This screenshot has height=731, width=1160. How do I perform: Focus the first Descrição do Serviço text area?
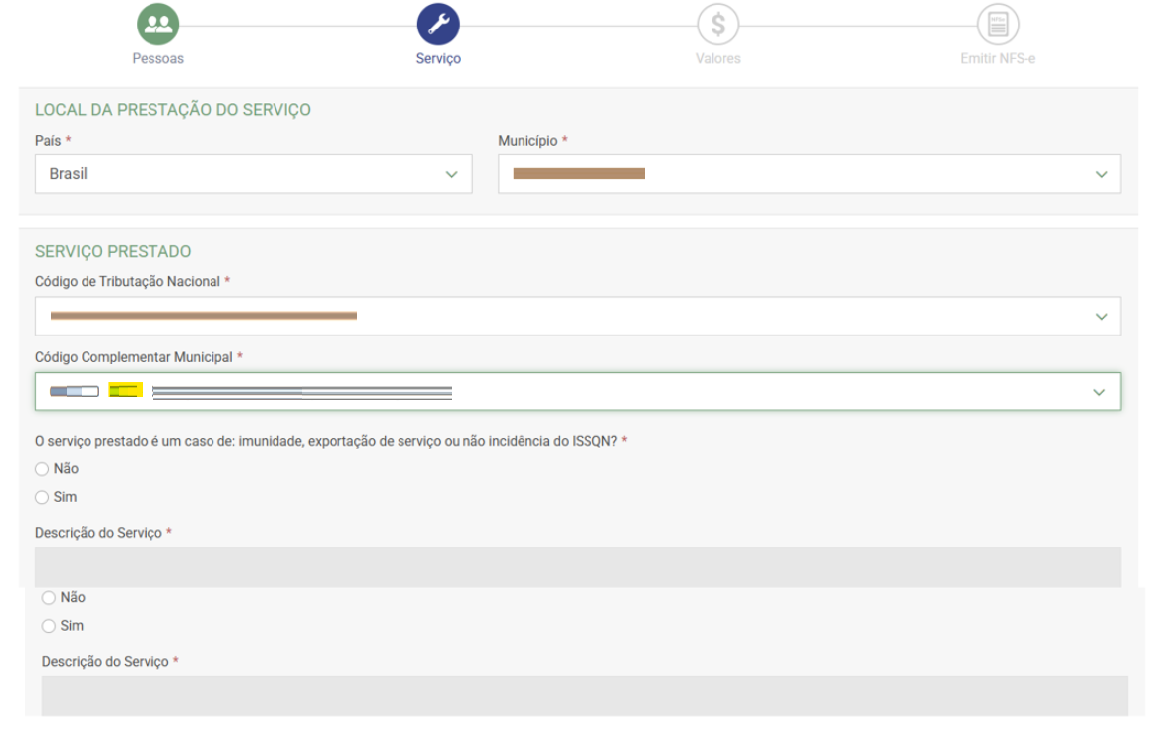(577, 566)
